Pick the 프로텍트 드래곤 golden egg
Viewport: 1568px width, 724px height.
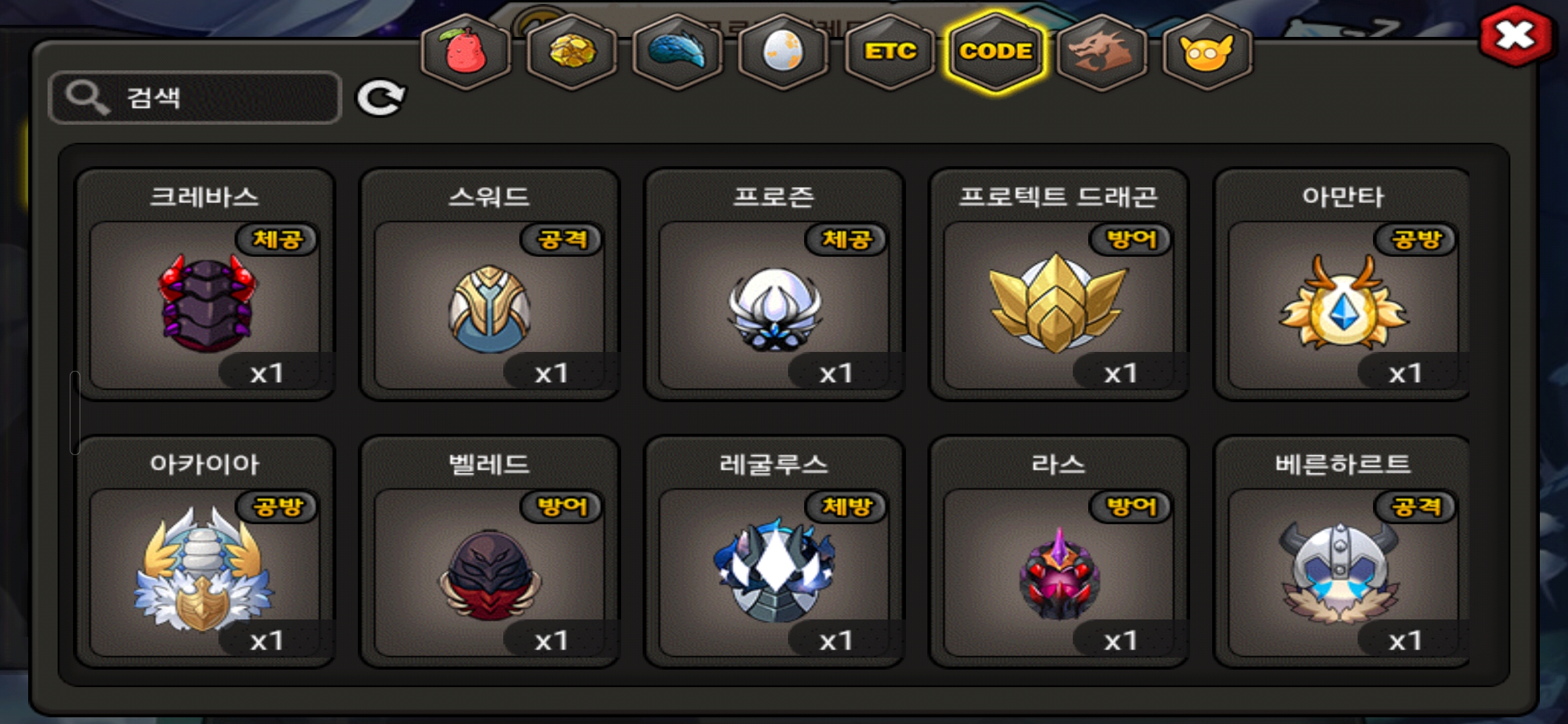tap(1059, 284)
